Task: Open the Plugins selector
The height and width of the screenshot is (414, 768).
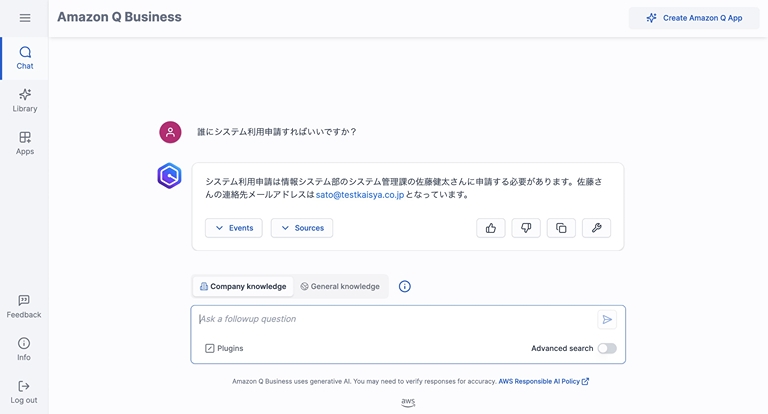Action: pyautogui.click(x=224, y=348)
